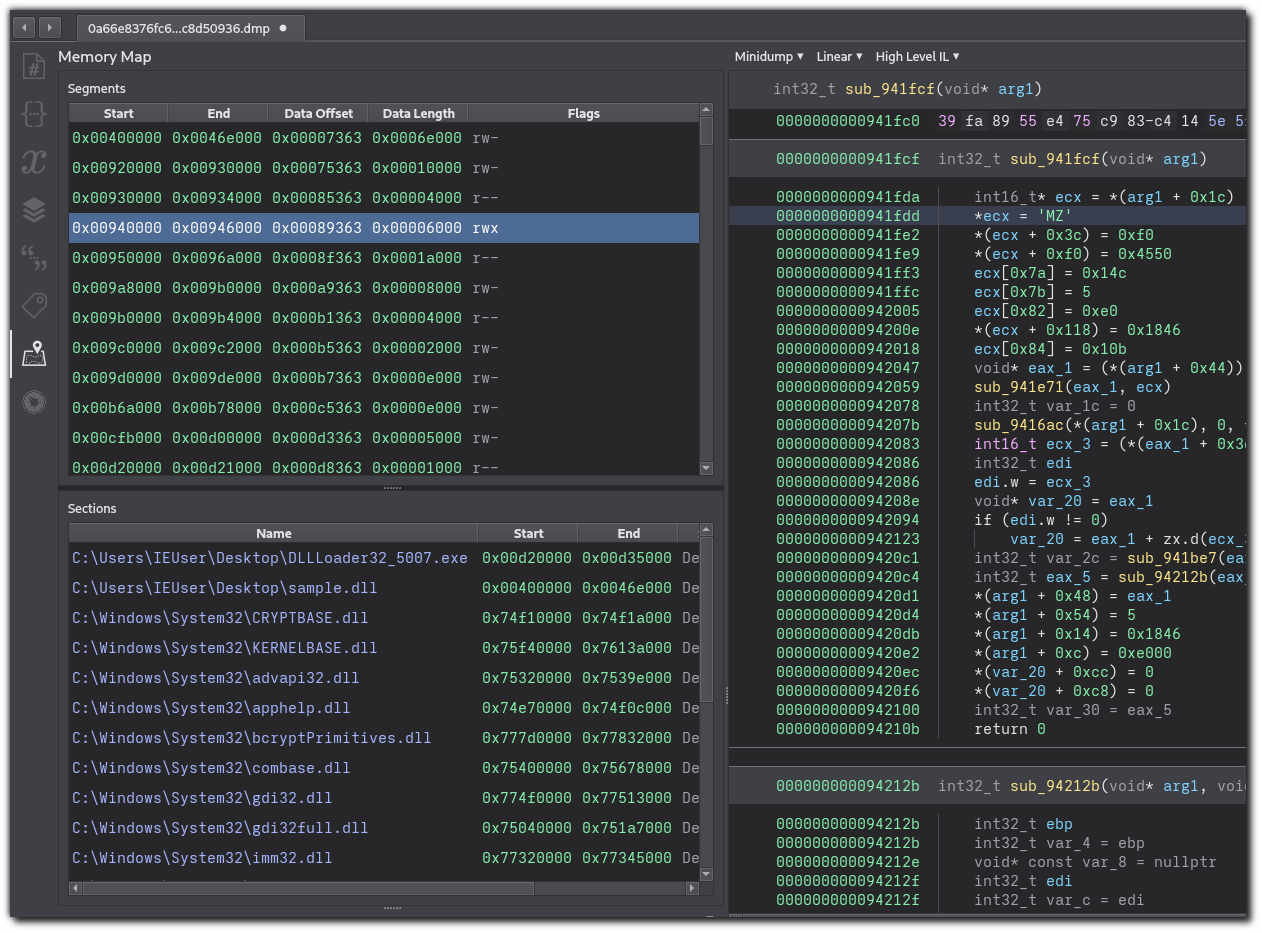Screen dimensions: 1262x933
Task: Select the Memory Map sidebar icon
Action: (33, 353)
